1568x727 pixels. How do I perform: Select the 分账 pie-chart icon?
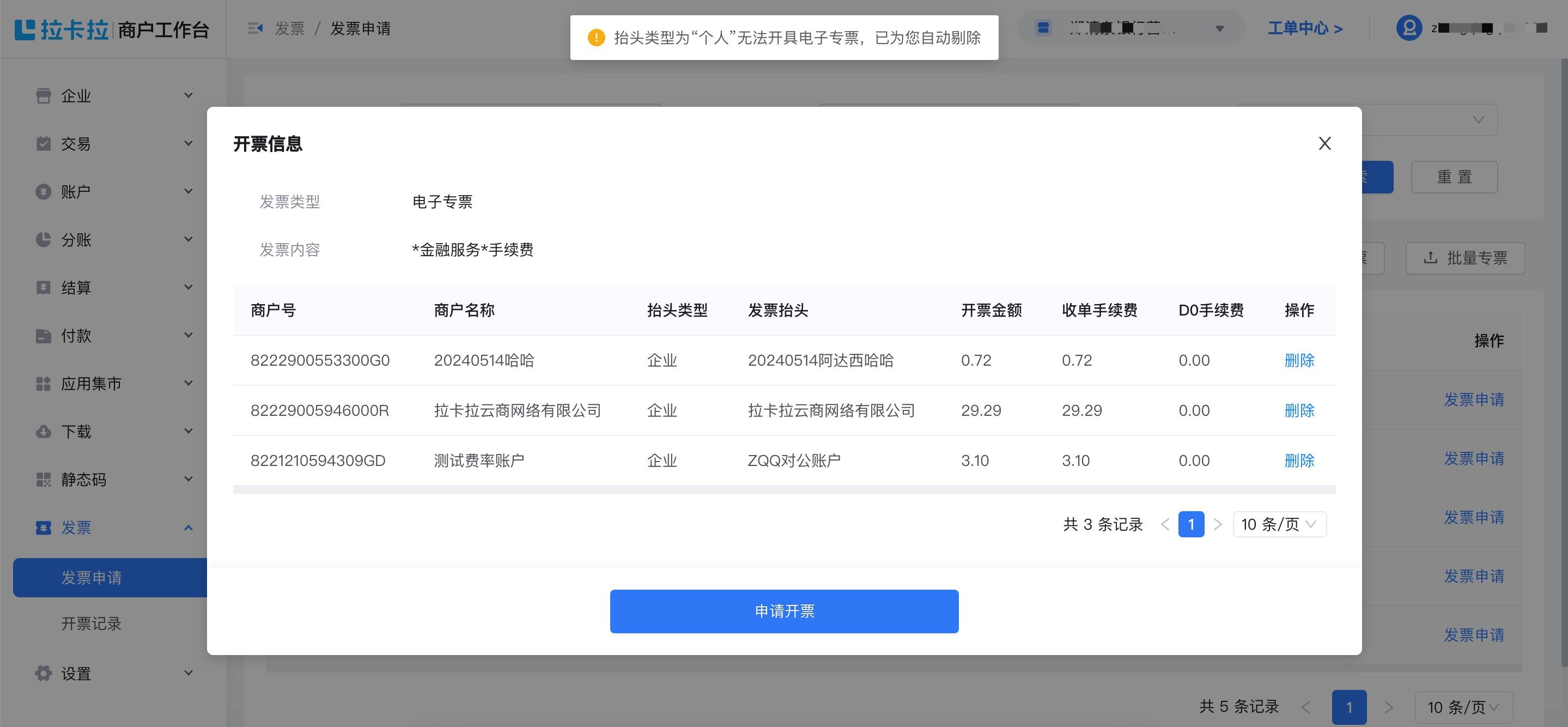tap(42, 239)
